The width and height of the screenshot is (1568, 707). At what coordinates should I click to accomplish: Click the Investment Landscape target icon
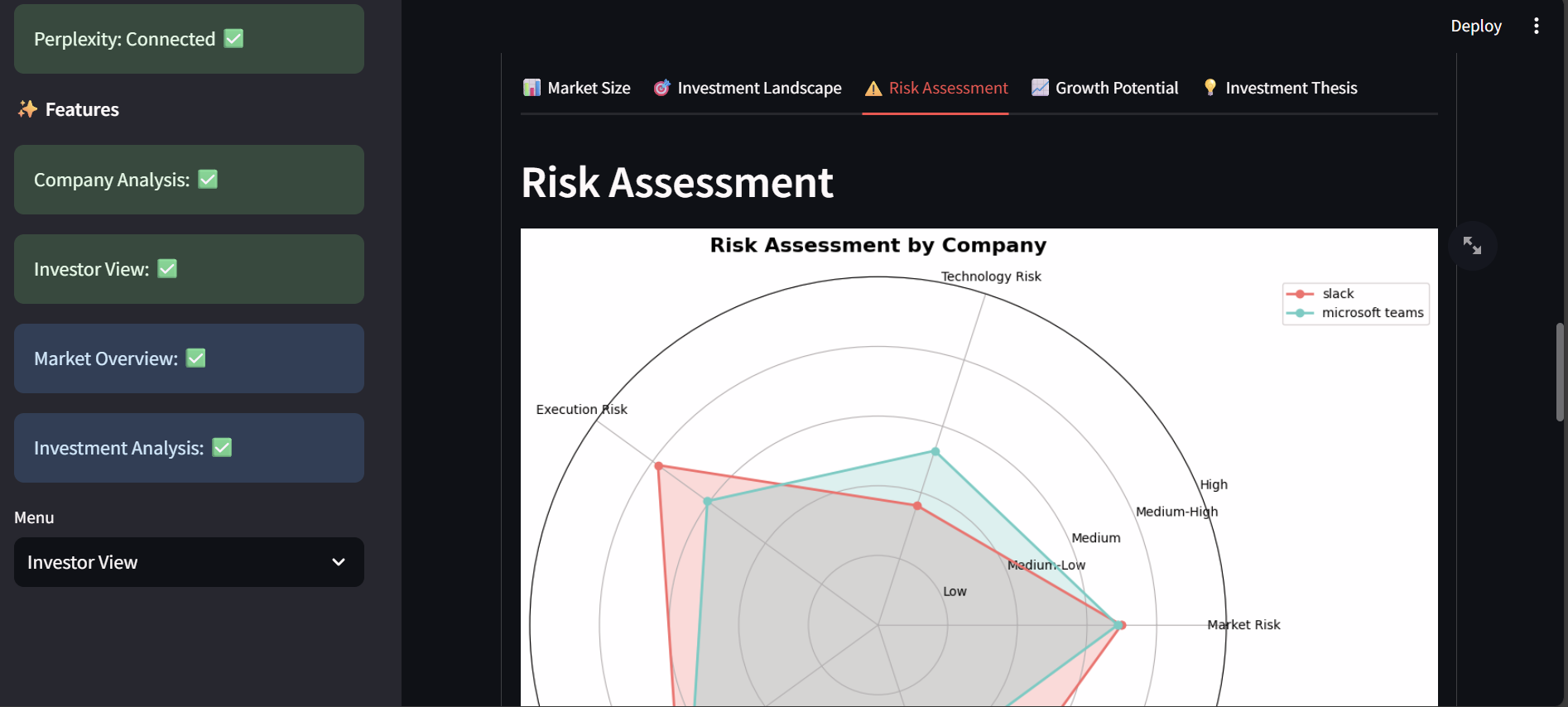(x=661, y=88)
